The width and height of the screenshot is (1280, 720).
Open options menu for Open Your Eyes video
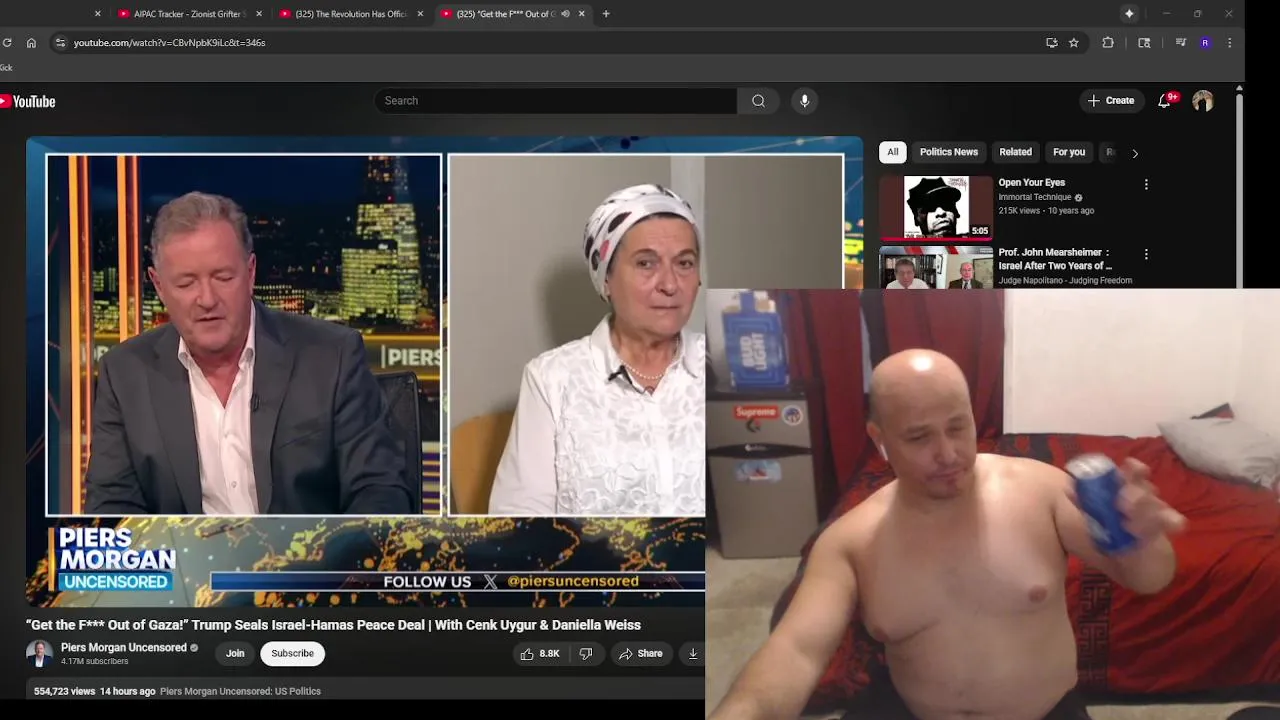pos(1146,185)
